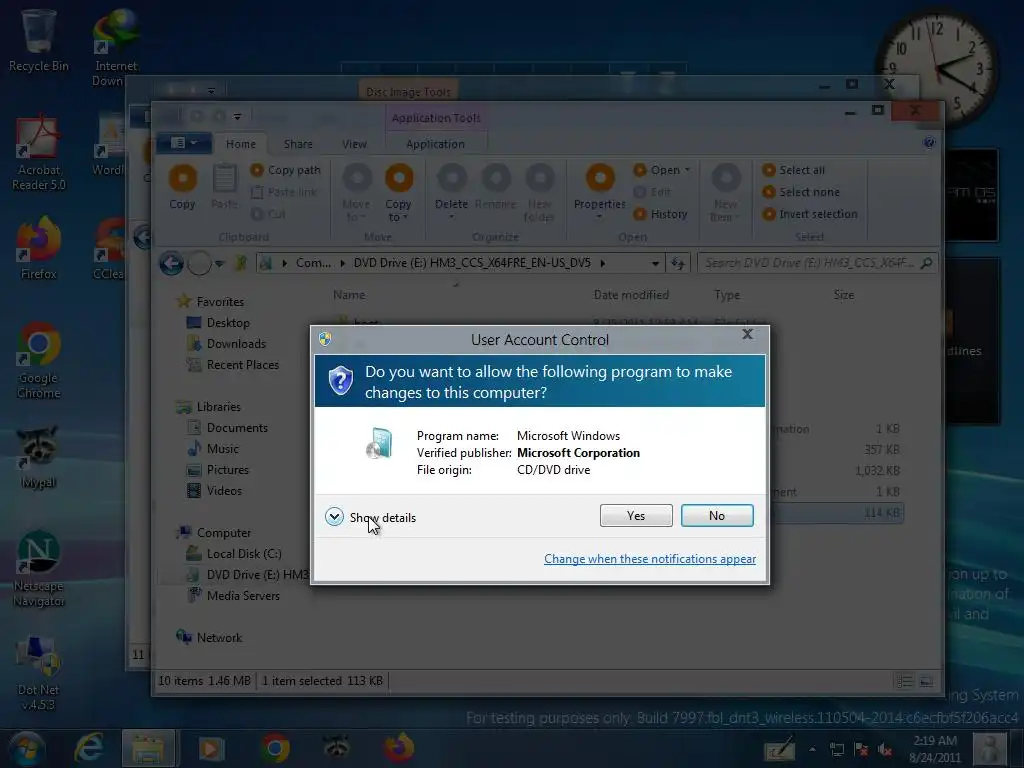Click the Date modified column header
This screenshot has width=1024, height=768.
[x=631, y=295]
